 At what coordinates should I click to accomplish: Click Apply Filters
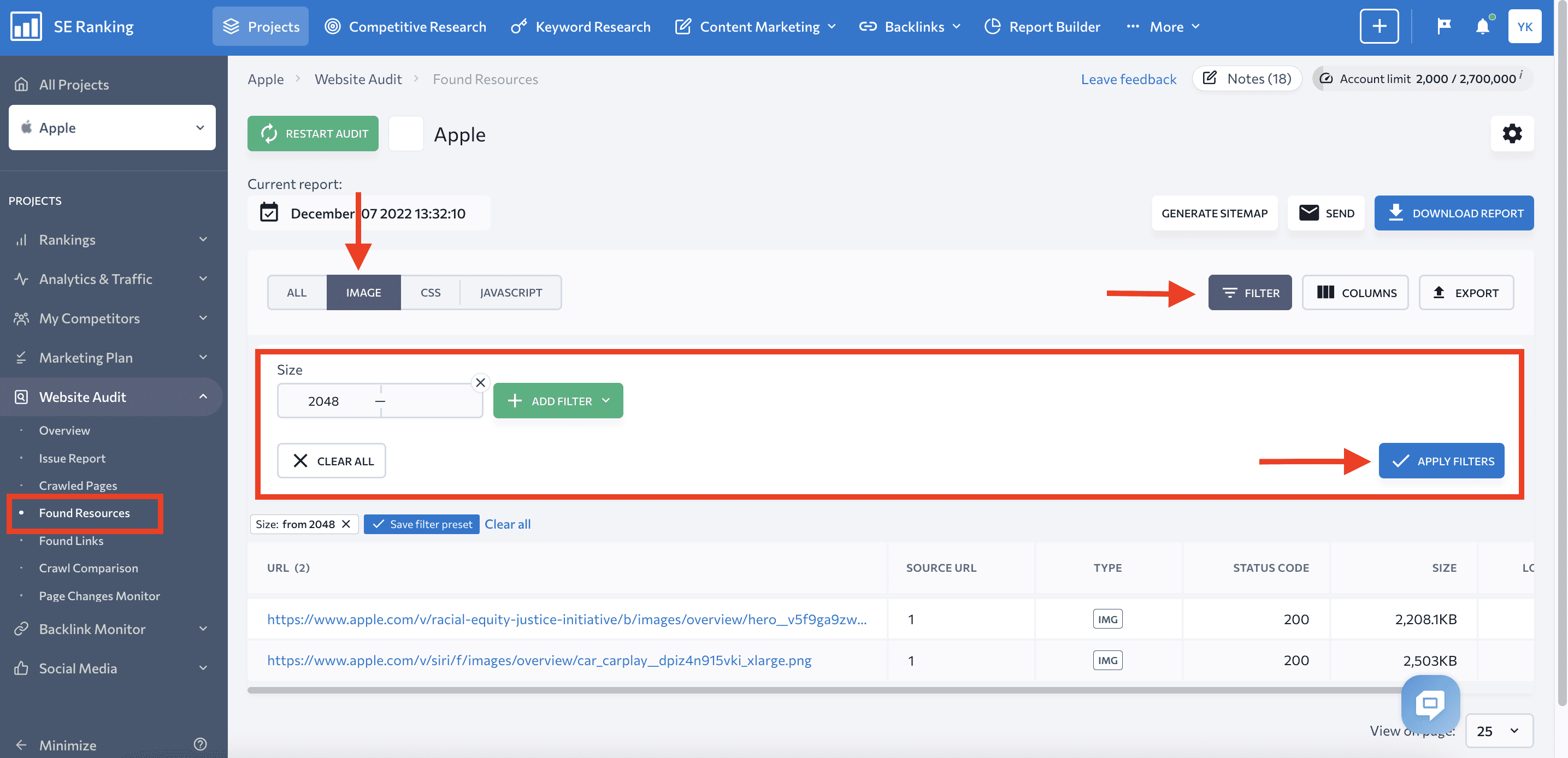[1441, 460]
